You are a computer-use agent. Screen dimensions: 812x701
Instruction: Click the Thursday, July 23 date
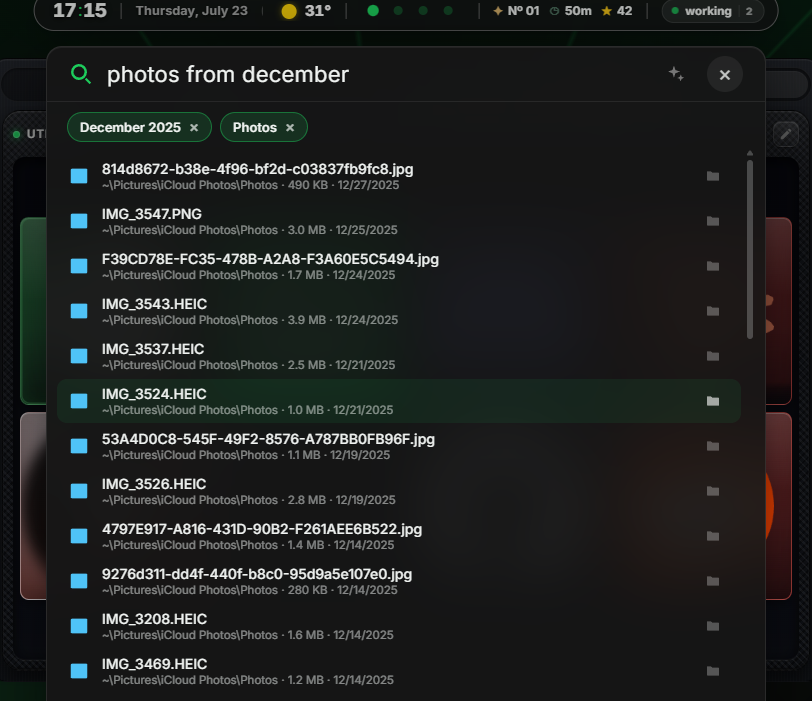[x=192, y=11]
